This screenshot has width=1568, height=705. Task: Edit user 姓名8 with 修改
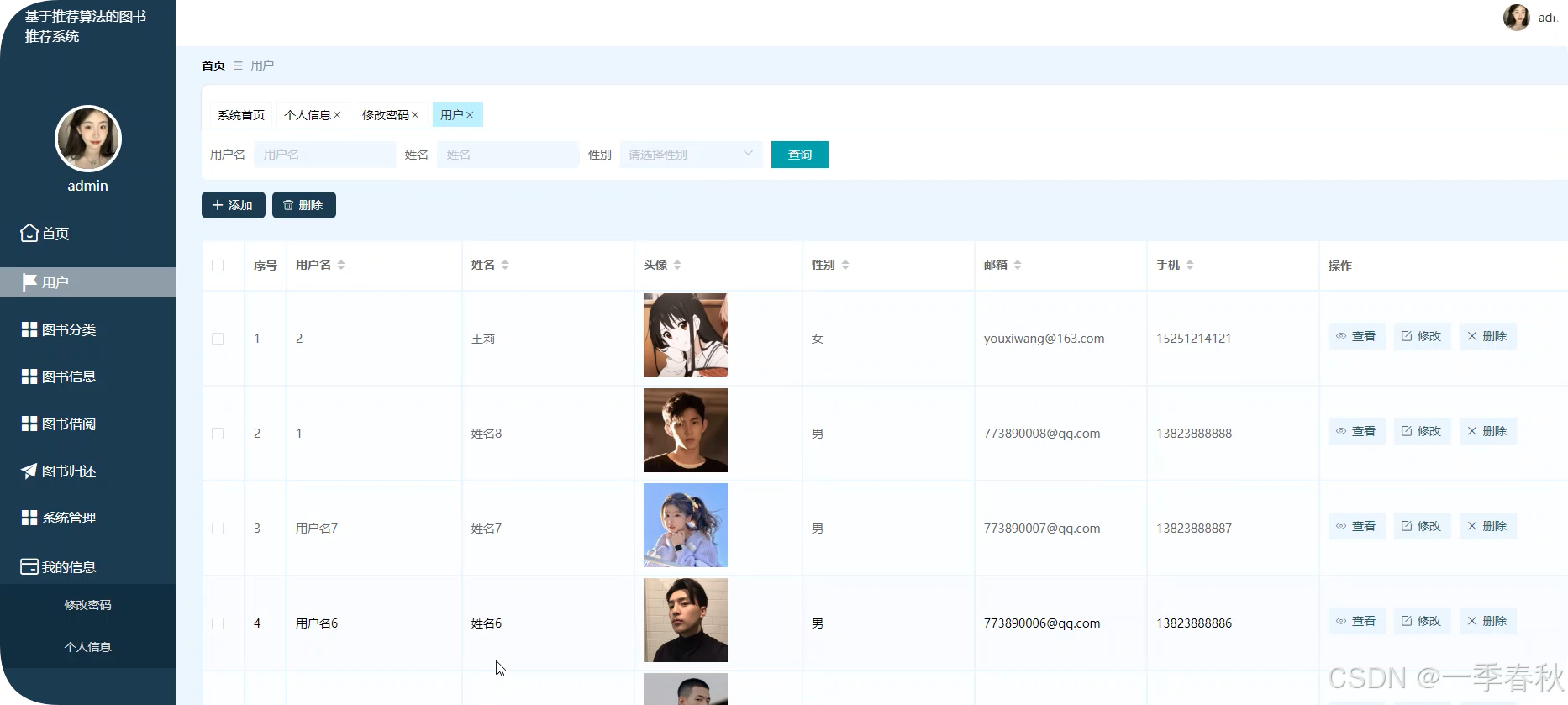point(1422,431)
